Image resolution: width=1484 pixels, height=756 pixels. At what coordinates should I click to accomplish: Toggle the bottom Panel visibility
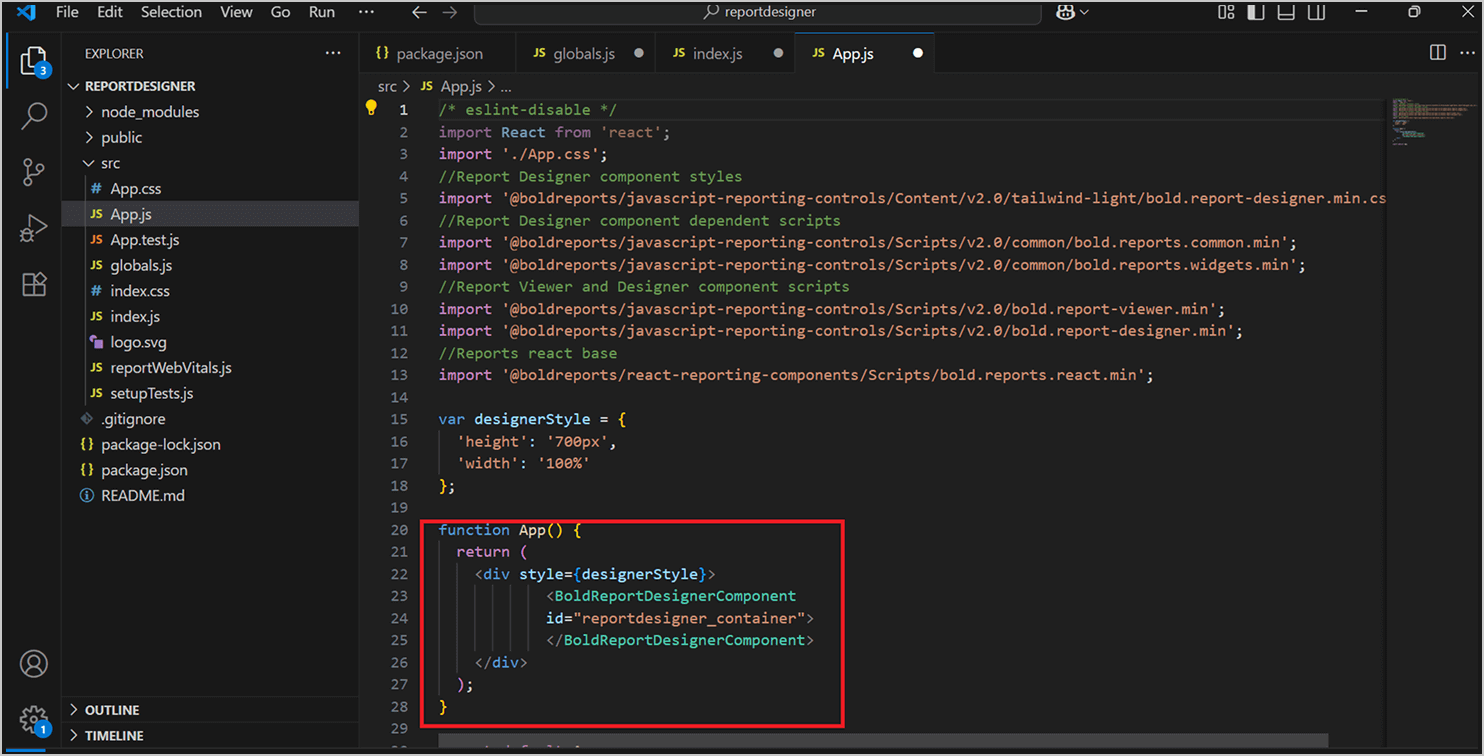point(1285,12)
